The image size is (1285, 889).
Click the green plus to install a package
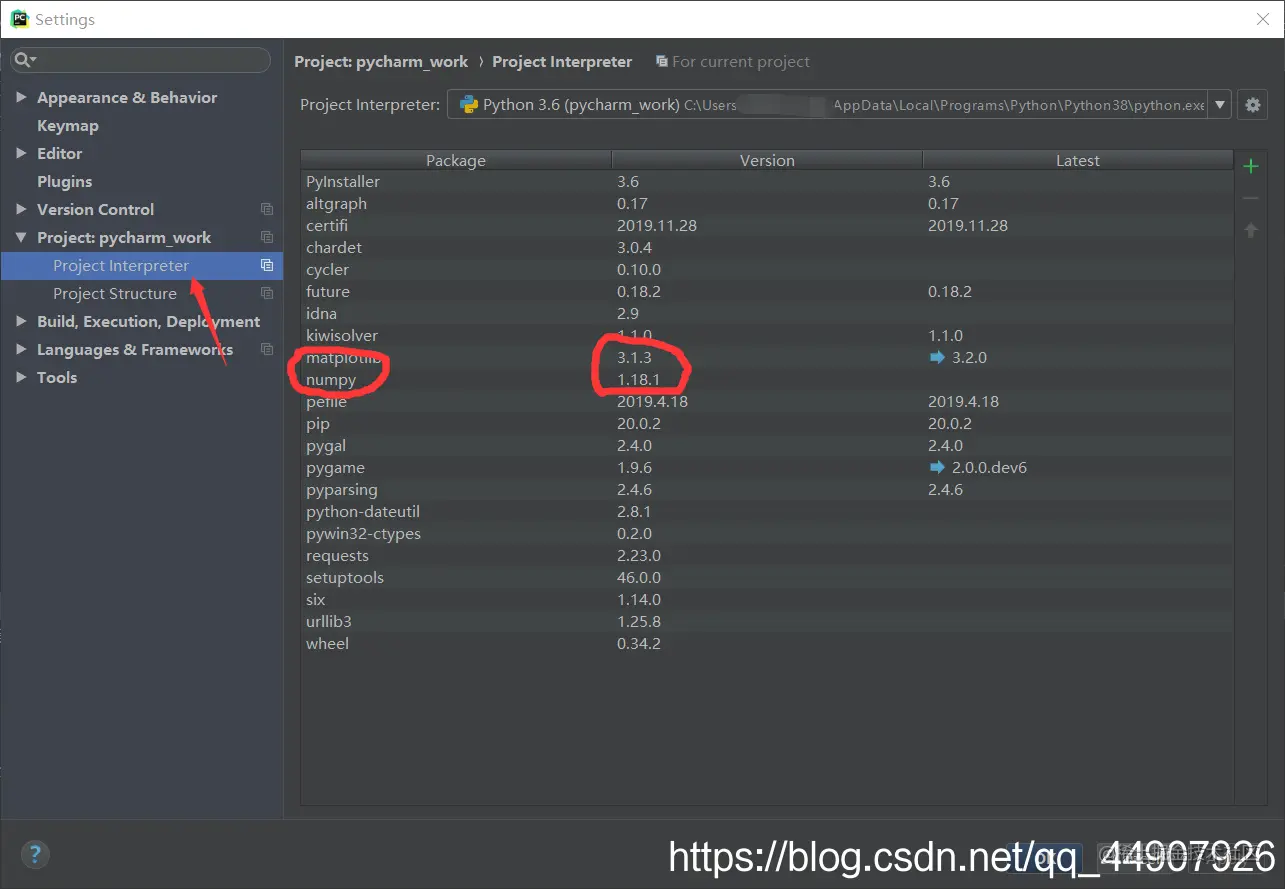pyautogui.click(x=1250, y=166)
